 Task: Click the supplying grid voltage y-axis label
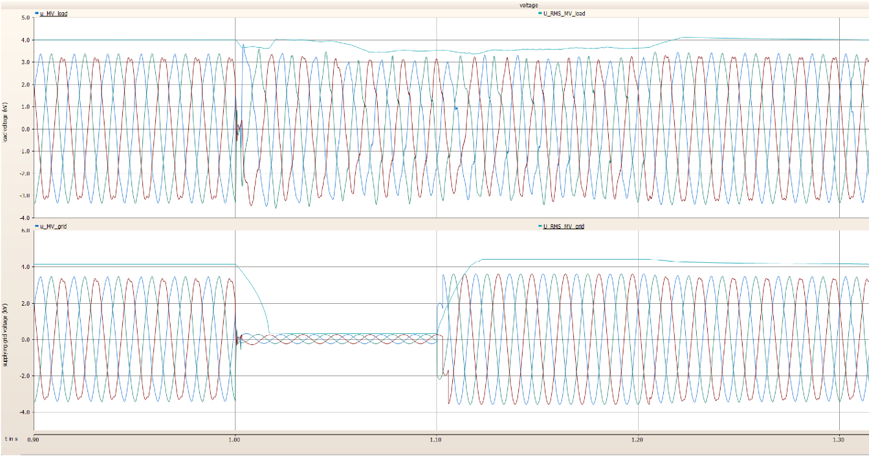tap(5, 310)
